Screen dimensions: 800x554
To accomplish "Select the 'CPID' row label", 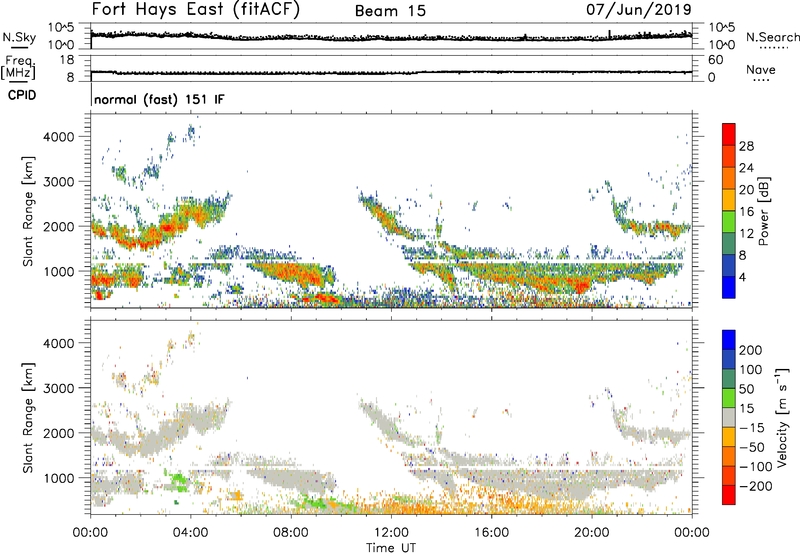I will pos(22,95).
